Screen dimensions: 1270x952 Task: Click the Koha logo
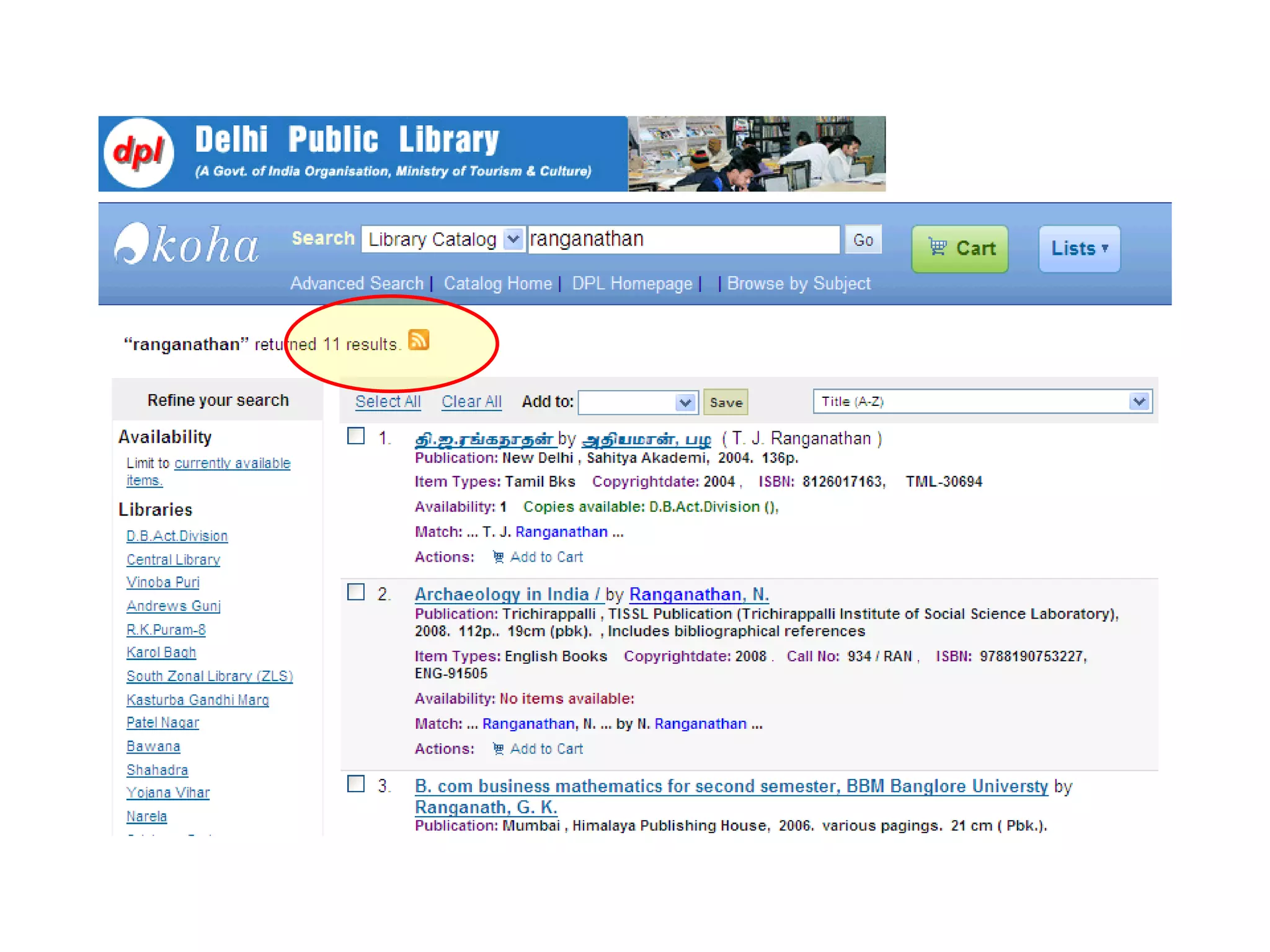pyautogui.click(x=187, y=244)
